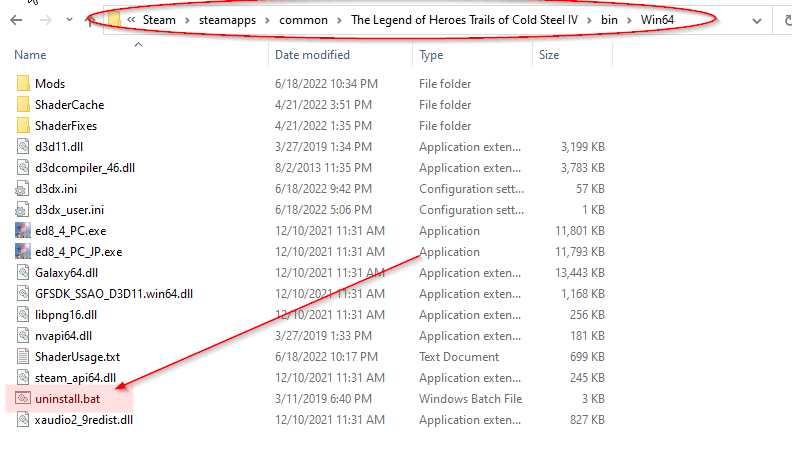
Task: Select the d3d11.dll file icon
Action: (23, 146)
